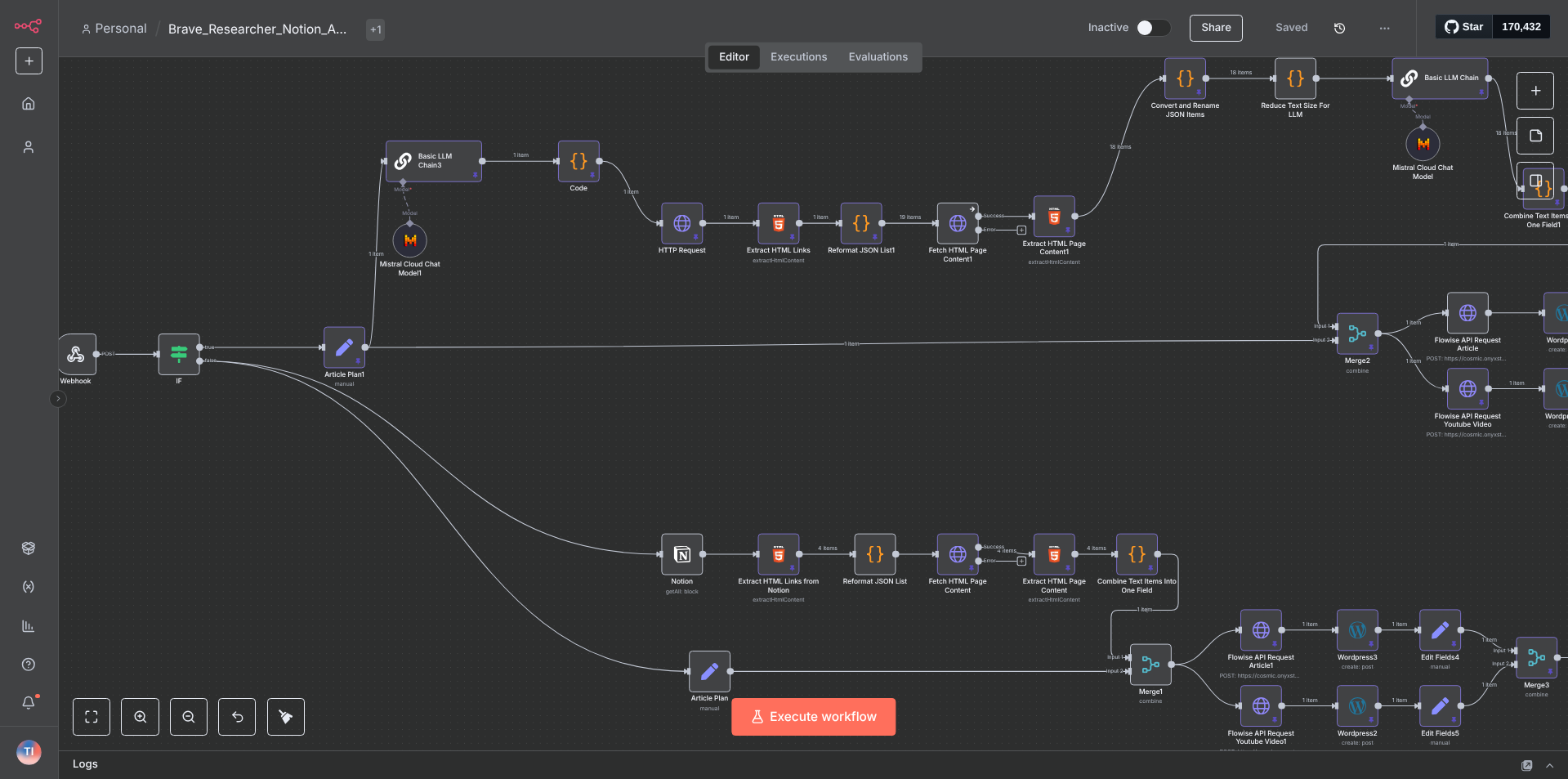Screen dimensions: 1568x779
Task: Expand the Logs panel chevron
Action: pos(1549,765)
